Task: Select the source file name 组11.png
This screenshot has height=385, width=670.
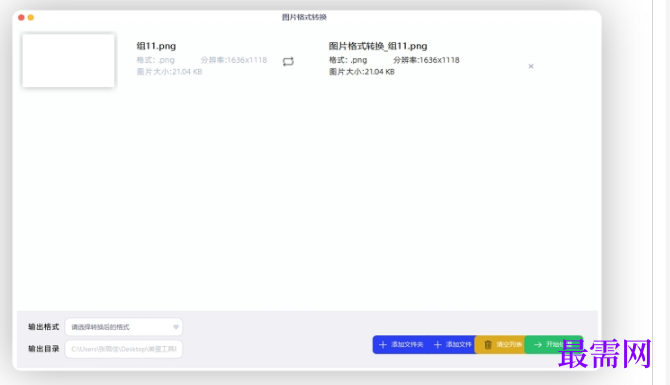Action: pyautogui.click(x=156, y=46)
